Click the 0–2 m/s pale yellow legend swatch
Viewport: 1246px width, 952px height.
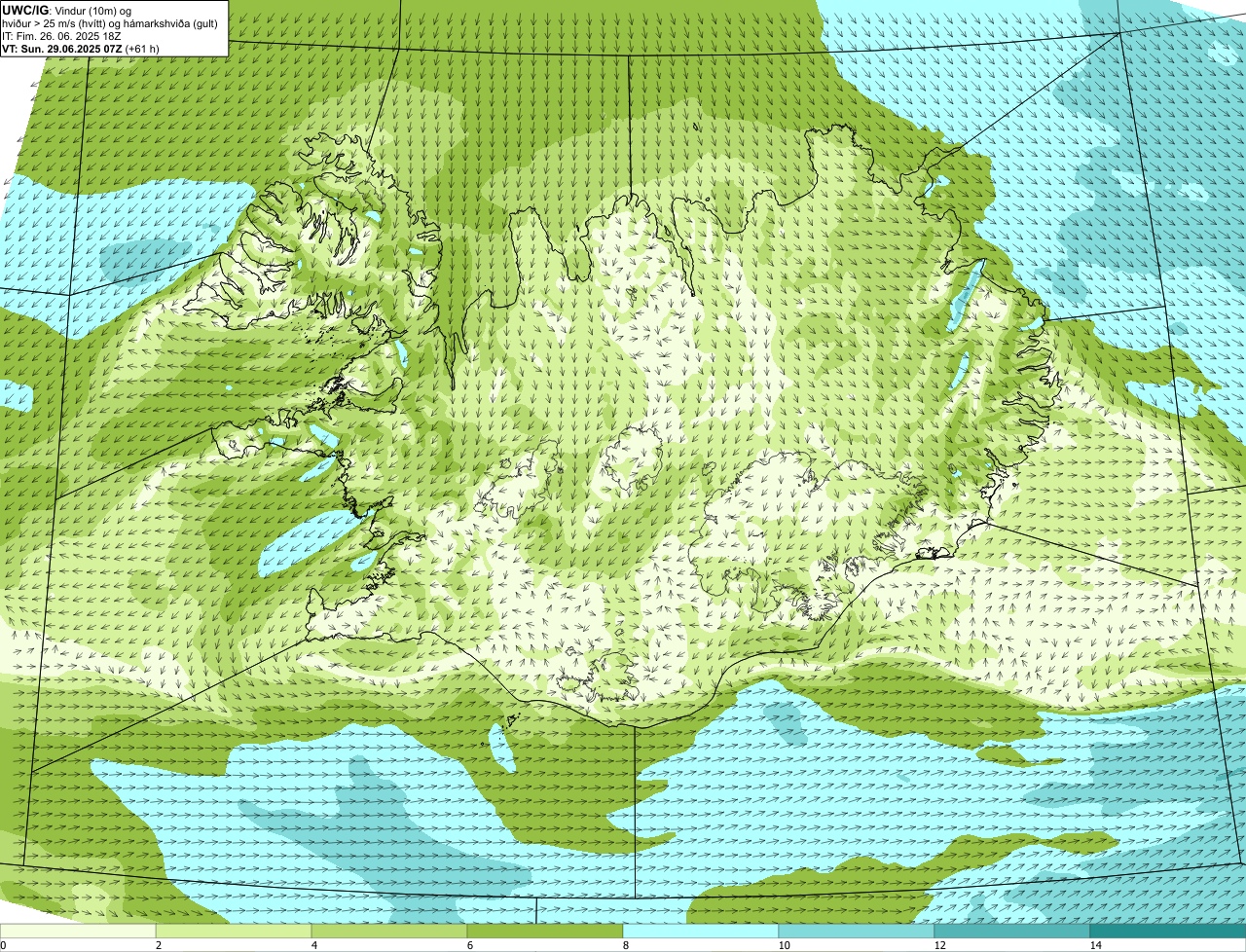point(78,932)
